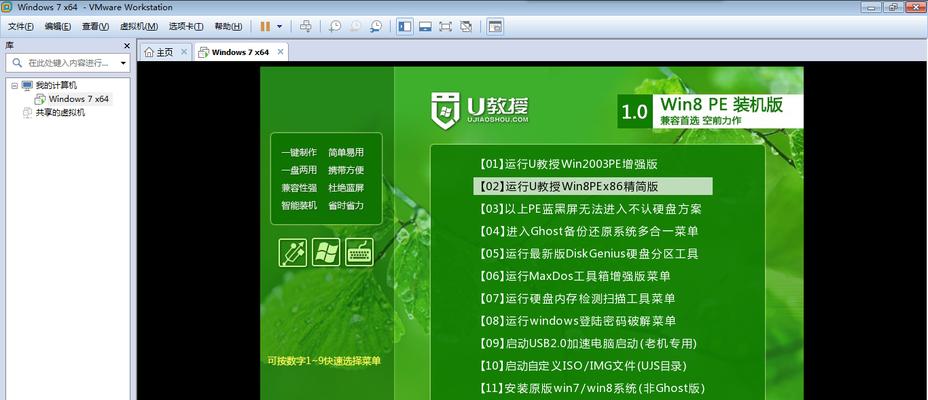Choose 【11】安装原版win7/win8系统(非Ghost版)
The width and height of the screenshot is (928, 400).
point(591,389)
